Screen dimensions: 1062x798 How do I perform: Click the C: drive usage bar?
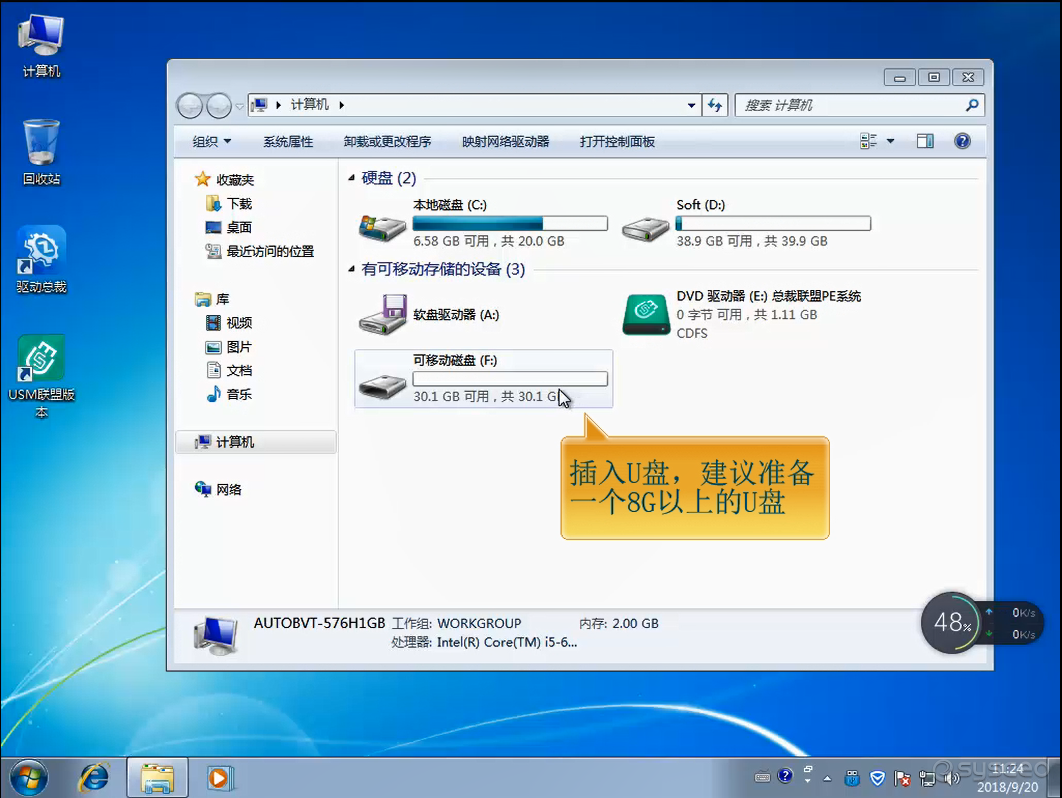click(510, 223)
